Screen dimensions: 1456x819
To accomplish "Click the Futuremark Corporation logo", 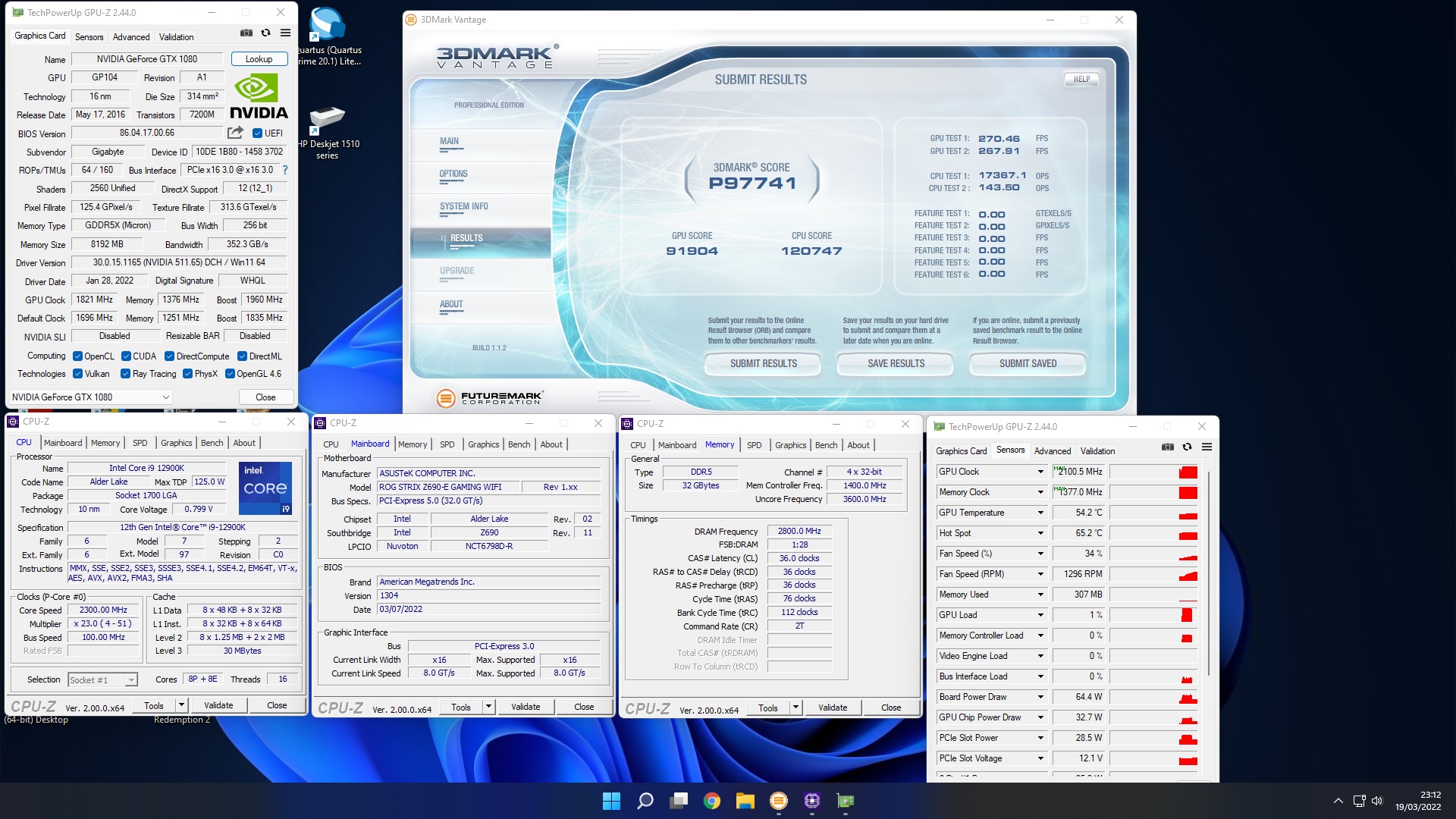I will point(490,397).
